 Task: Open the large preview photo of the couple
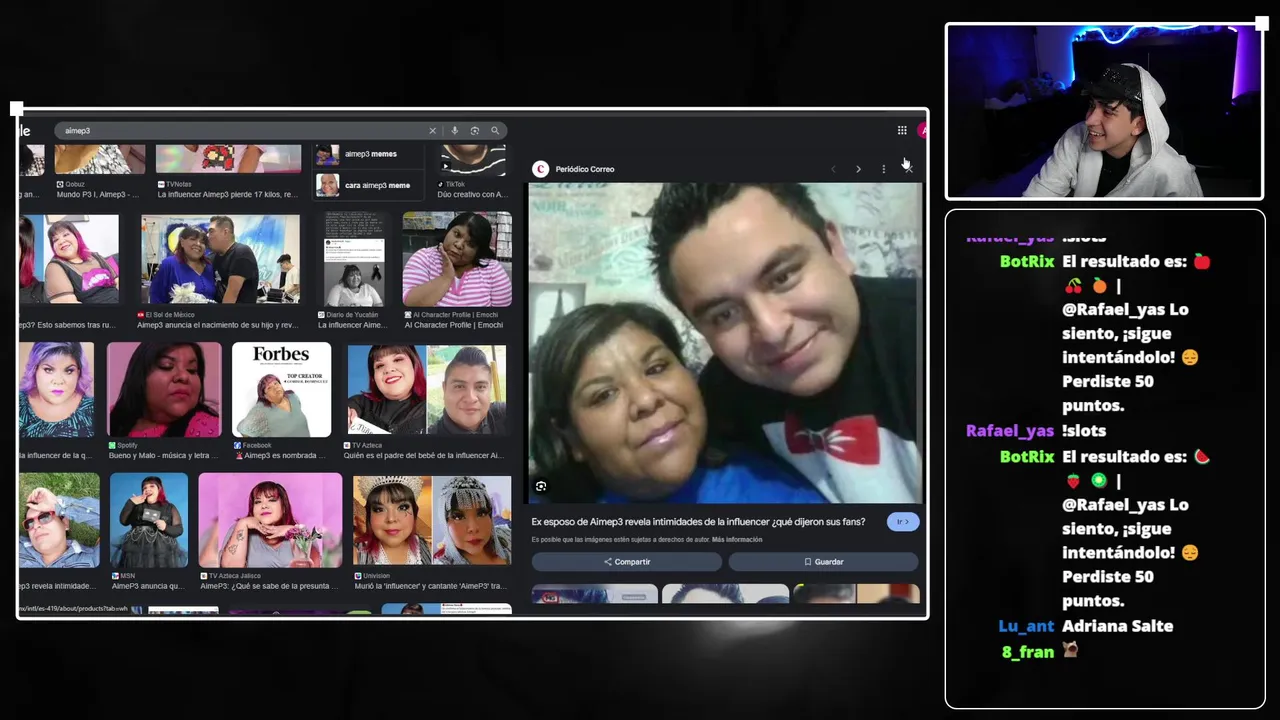pos(725,343)
